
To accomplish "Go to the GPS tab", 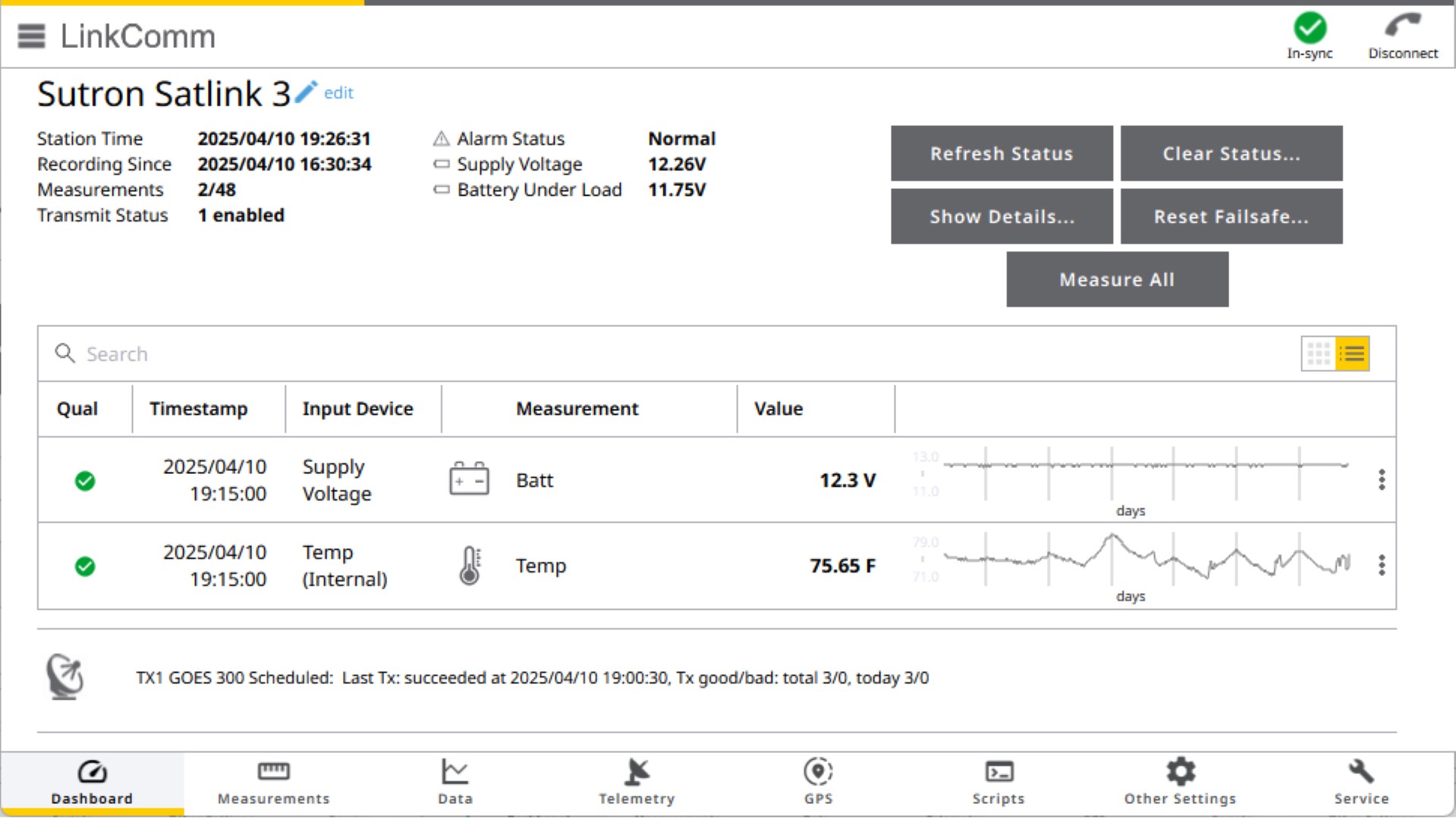I will (x=818, y=783).
